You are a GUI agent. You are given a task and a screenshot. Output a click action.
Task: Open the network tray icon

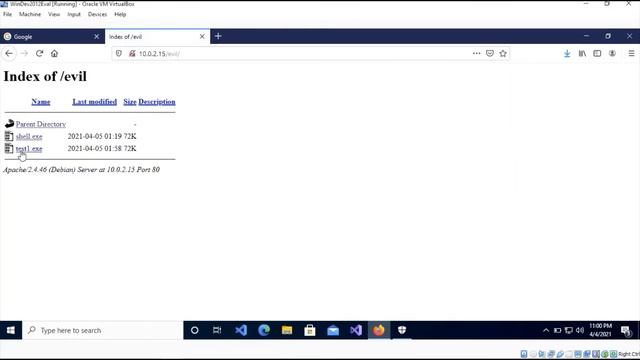coord(569,330)
